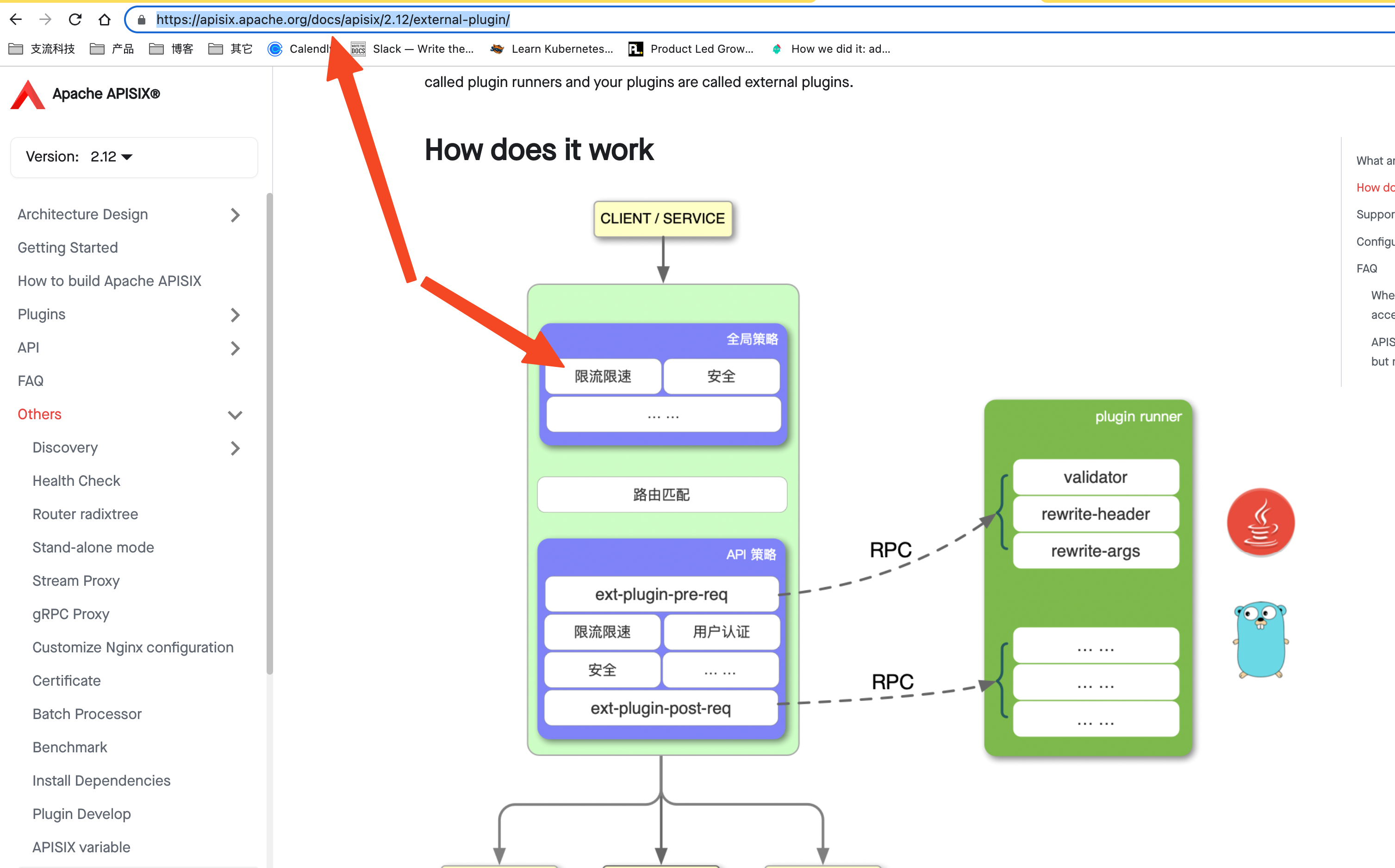Go to the browser home icon

(x=105, y=19)
